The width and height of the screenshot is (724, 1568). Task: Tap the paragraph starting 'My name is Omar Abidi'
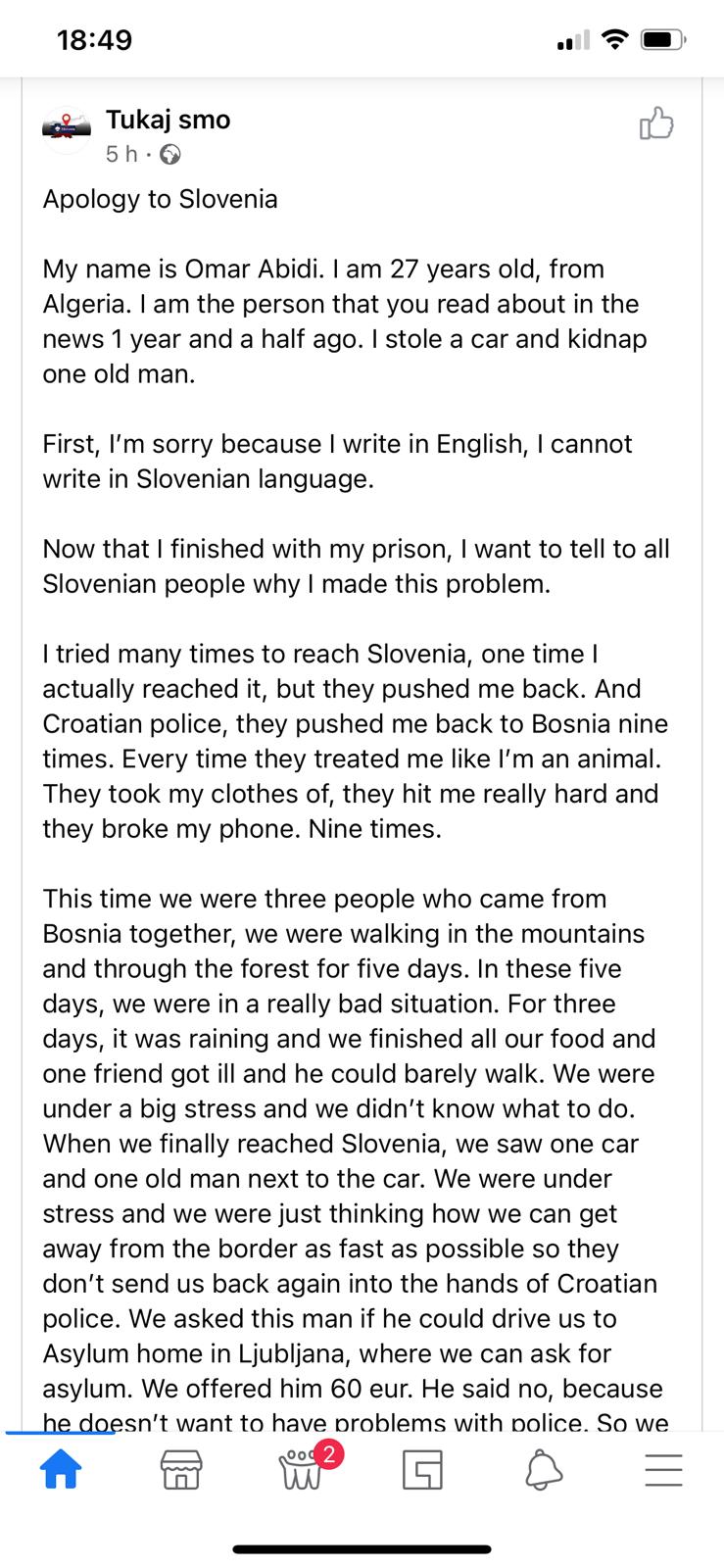[345, 321]
